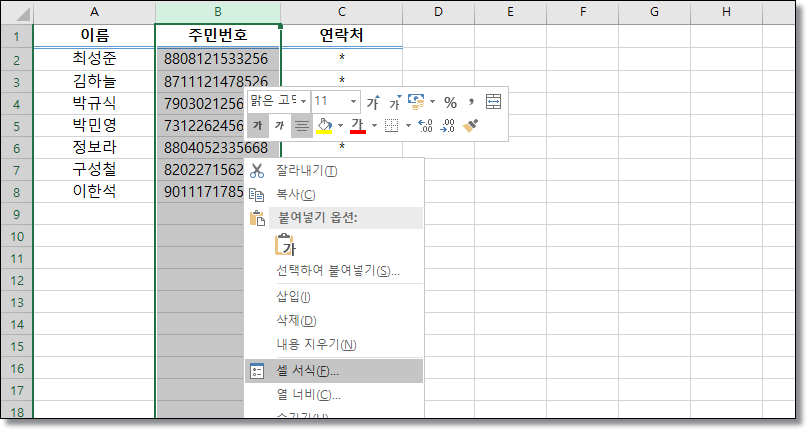Choose 삭제(D) from context menu

click(334, 320)
